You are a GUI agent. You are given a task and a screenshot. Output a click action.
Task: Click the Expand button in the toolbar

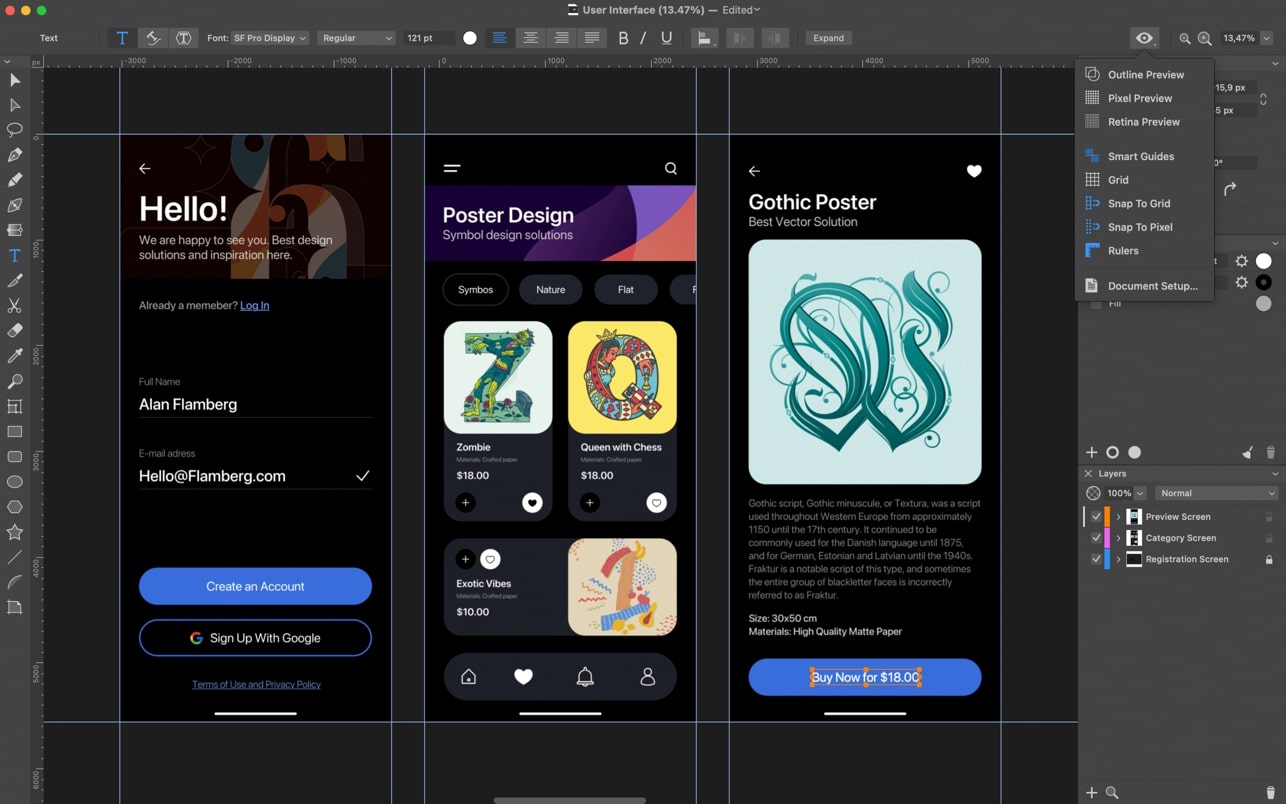tap(828, 38)
